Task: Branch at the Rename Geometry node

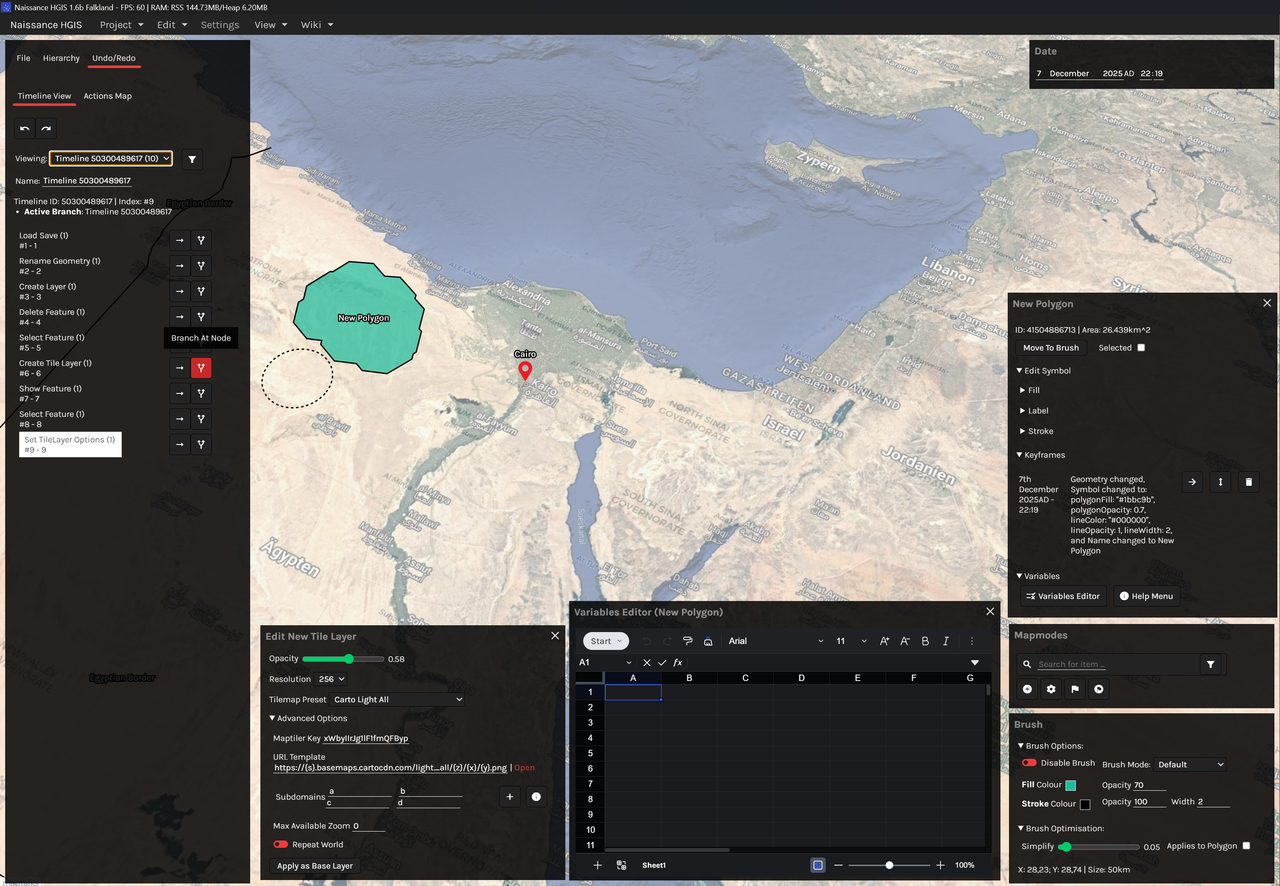Action: tap(201, 266)
